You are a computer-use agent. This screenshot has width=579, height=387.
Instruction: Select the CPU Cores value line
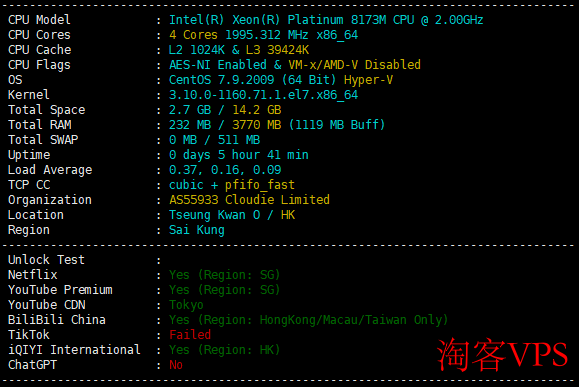pyautogui.click(x=263, y=35)
